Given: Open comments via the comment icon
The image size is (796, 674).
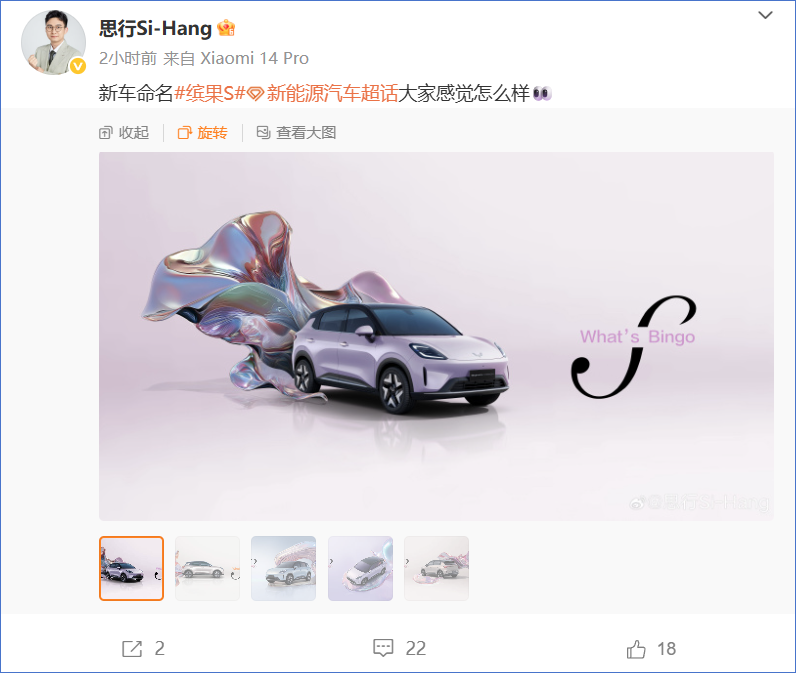Looking at the screenshot, I should (383, 648).
